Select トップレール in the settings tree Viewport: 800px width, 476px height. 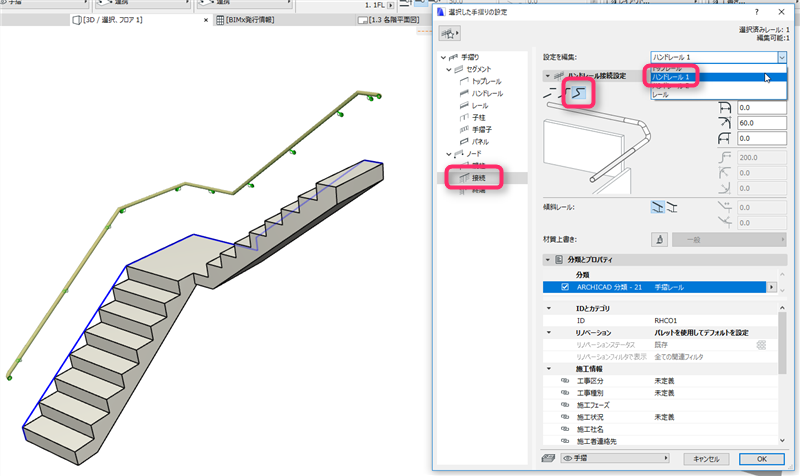click(486, 81)
